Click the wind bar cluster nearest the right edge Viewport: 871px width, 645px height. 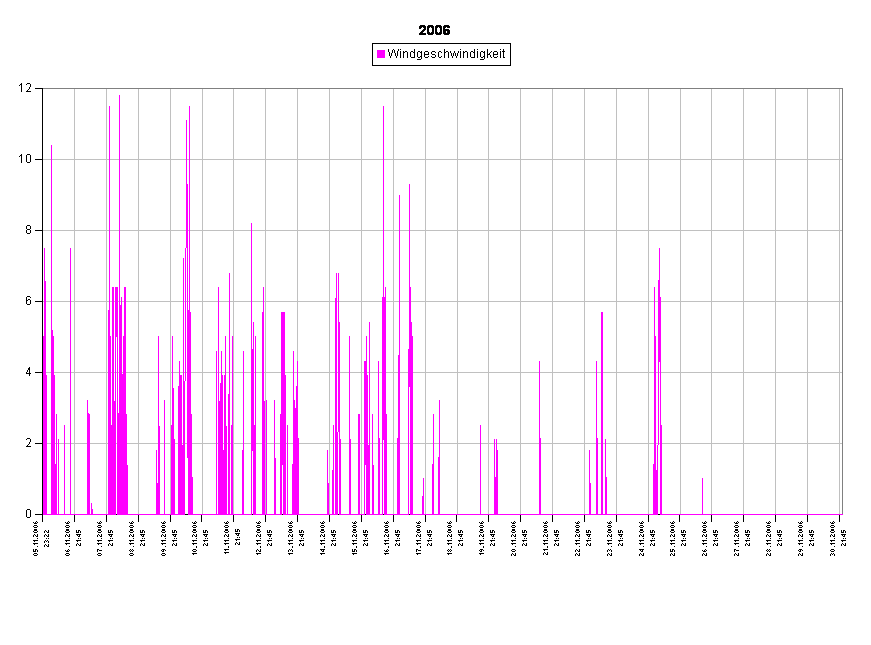click(x=657, y=400)
